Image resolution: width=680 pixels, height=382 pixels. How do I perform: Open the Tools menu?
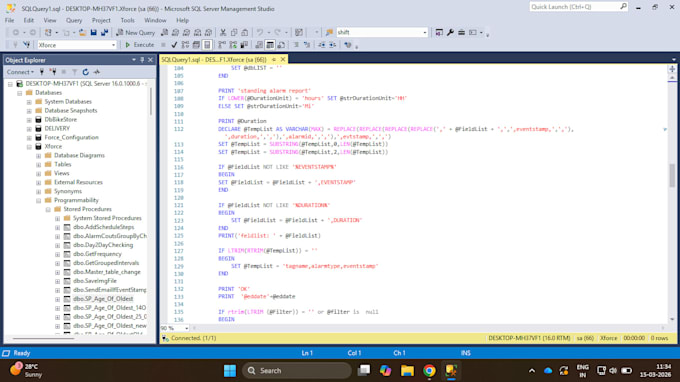point(128,20)
